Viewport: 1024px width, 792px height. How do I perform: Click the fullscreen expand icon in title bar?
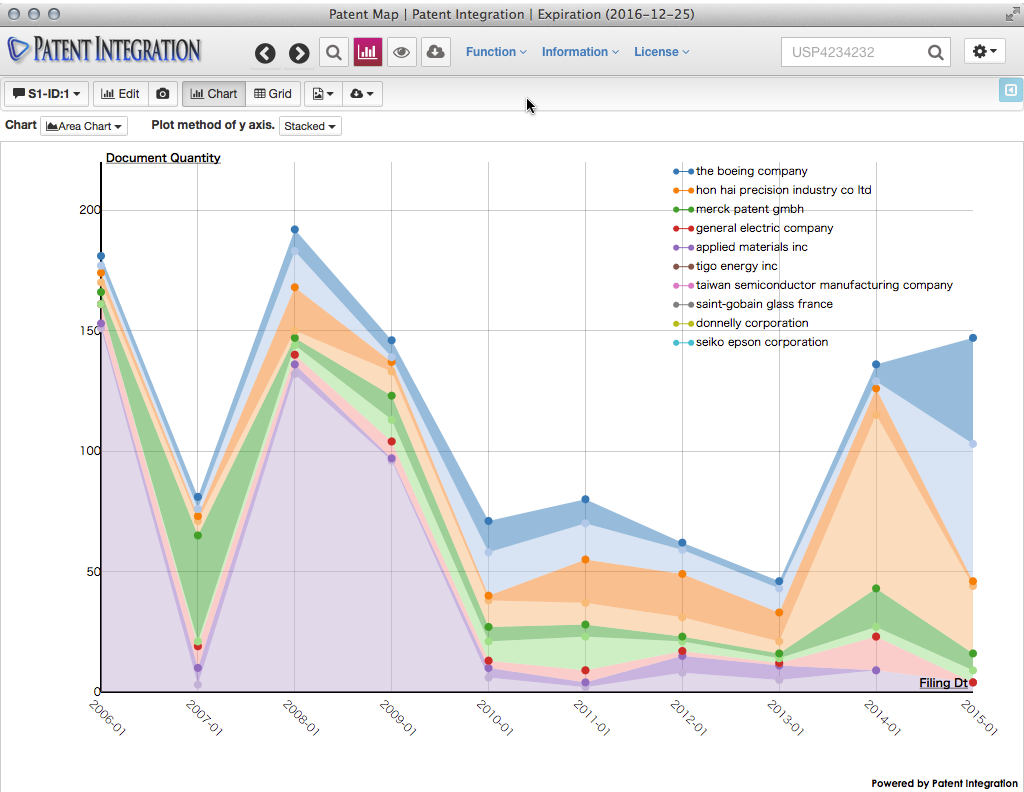[x=1013, y=14]
